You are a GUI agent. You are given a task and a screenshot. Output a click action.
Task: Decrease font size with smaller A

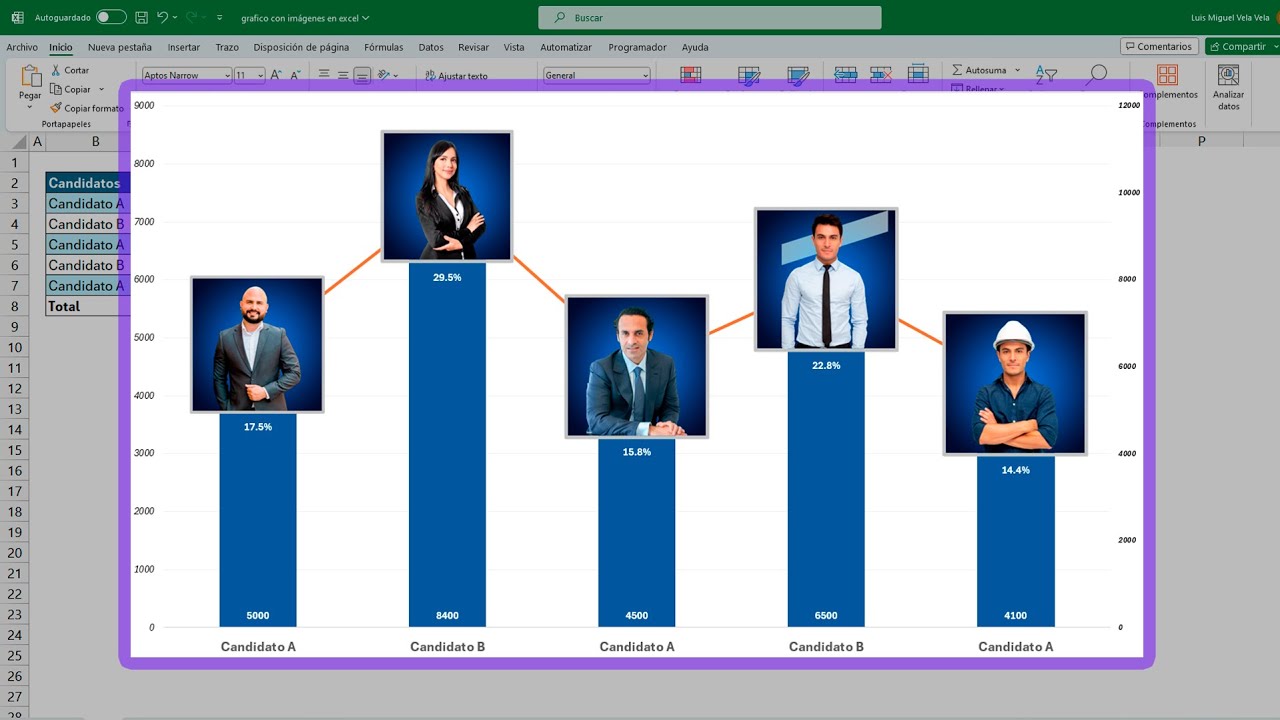pyautogui.click(x=295, y=75)
